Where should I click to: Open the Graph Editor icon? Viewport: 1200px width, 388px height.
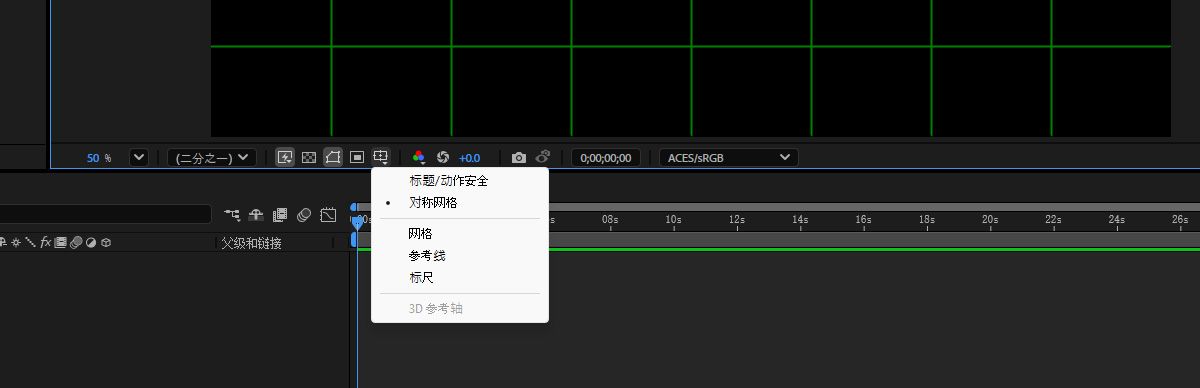(327, 214)
